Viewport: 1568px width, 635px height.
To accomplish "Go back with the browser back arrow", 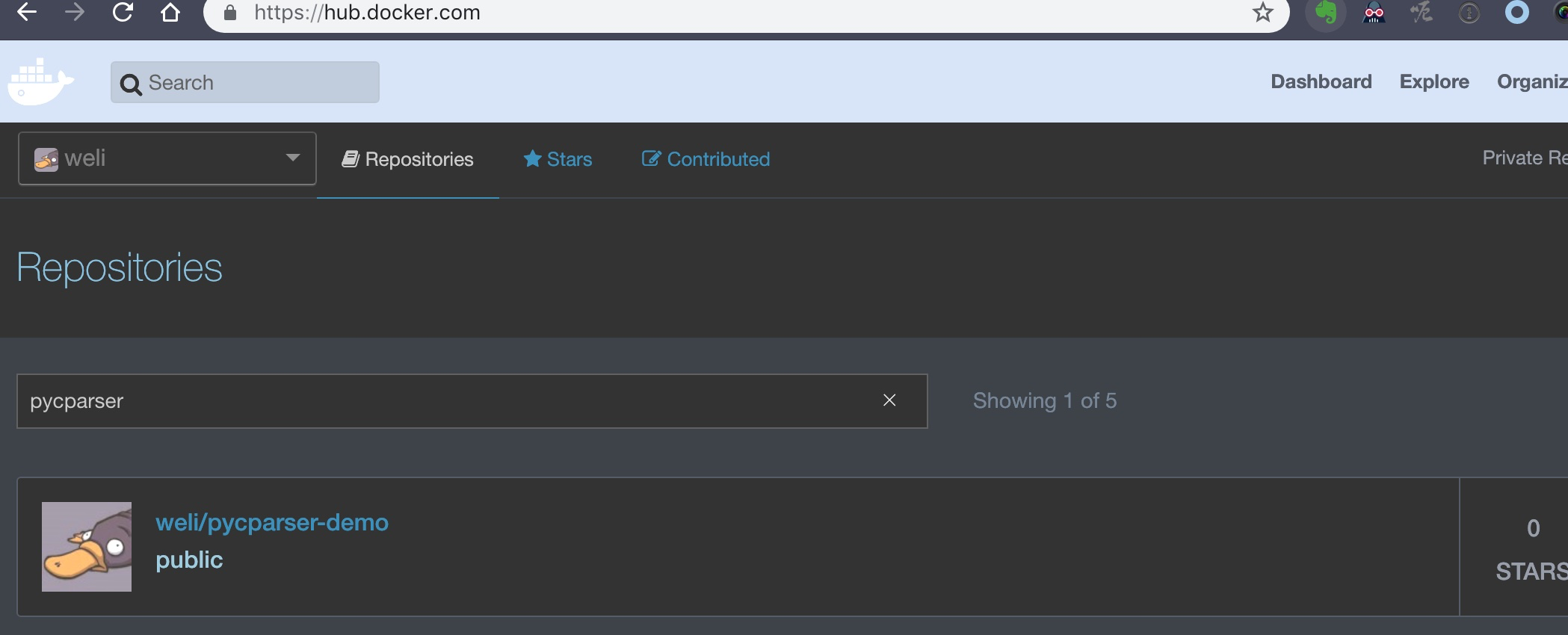I will click(27, 12).
